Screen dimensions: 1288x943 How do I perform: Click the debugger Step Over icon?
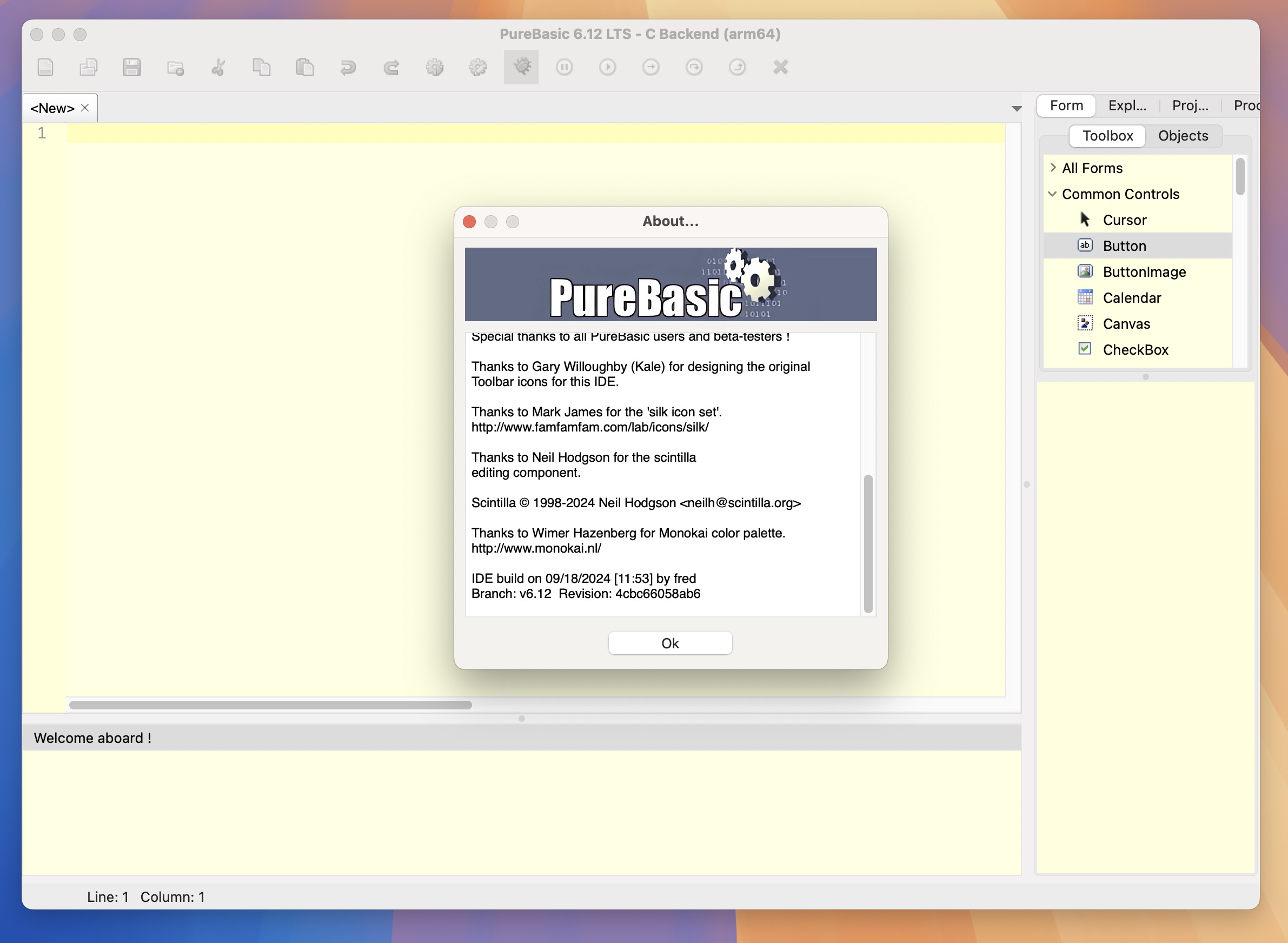tap(694, 68)
